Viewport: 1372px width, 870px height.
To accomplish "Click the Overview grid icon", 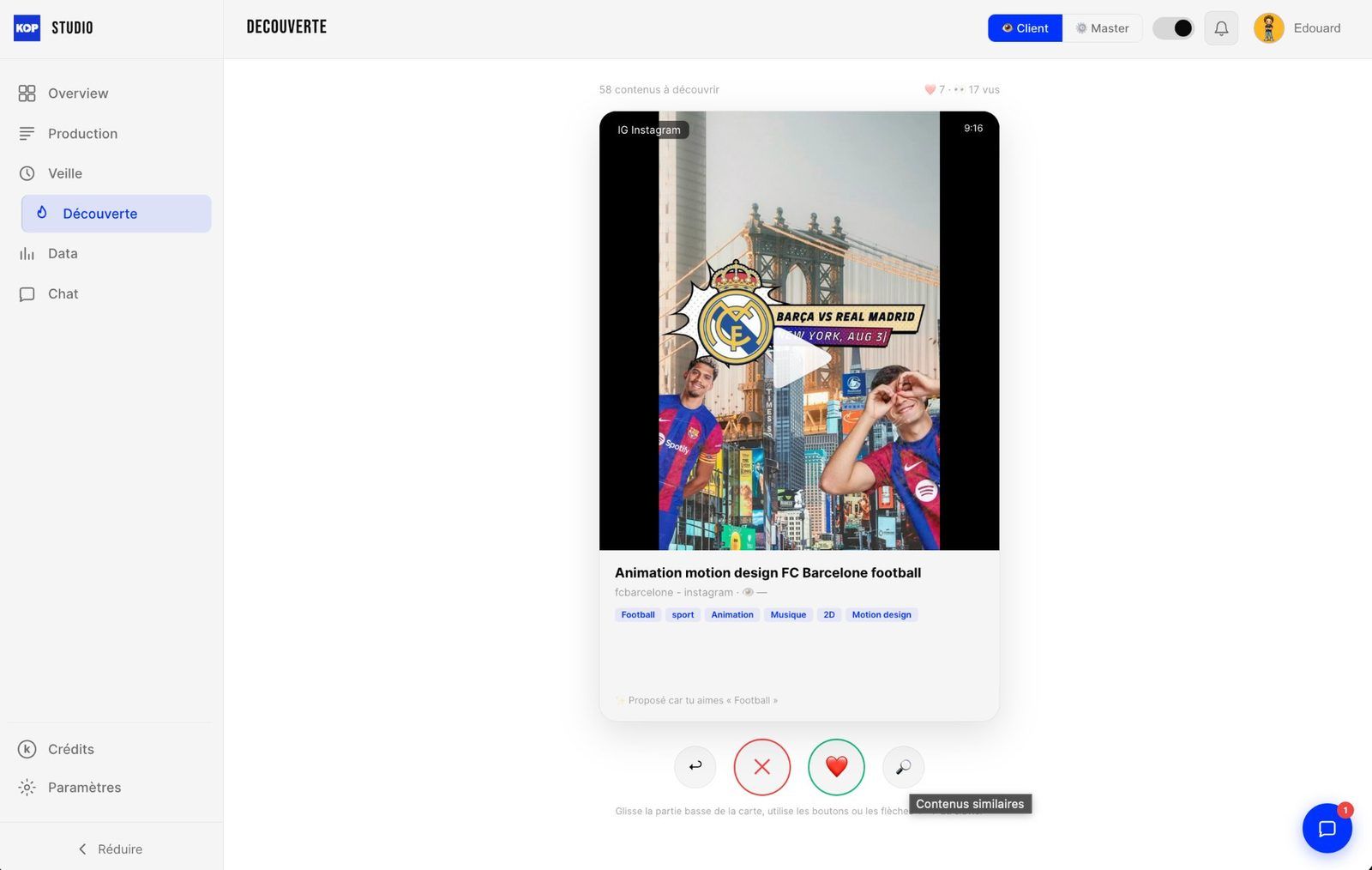I will point(27,94).
